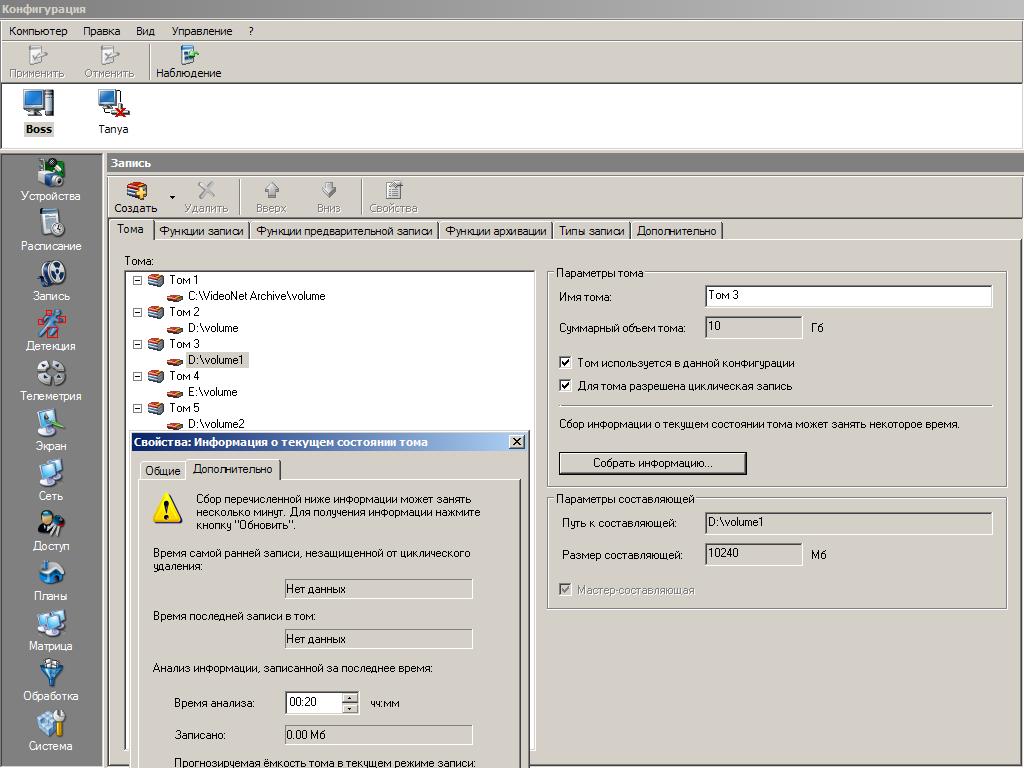Open the Устройства section
Viewport: 1024px width, 768px height.
(x=50, y=180)
